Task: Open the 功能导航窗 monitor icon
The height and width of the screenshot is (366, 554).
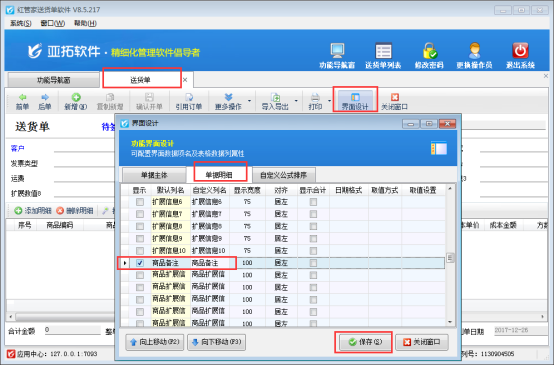Action: [x=337, y=51]
